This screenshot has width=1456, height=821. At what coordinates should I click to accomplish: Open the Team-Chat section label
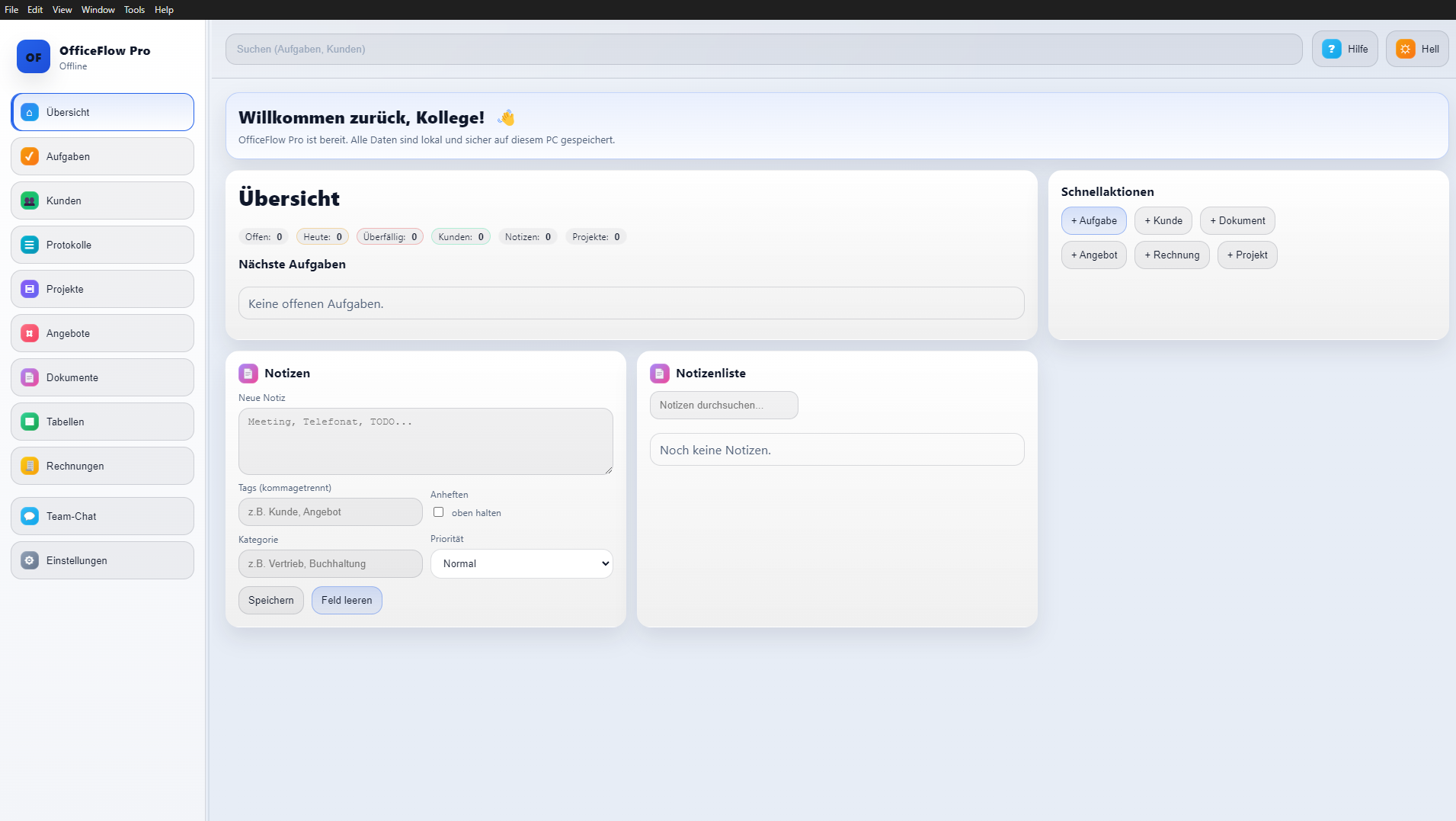[x=72, y=516]
